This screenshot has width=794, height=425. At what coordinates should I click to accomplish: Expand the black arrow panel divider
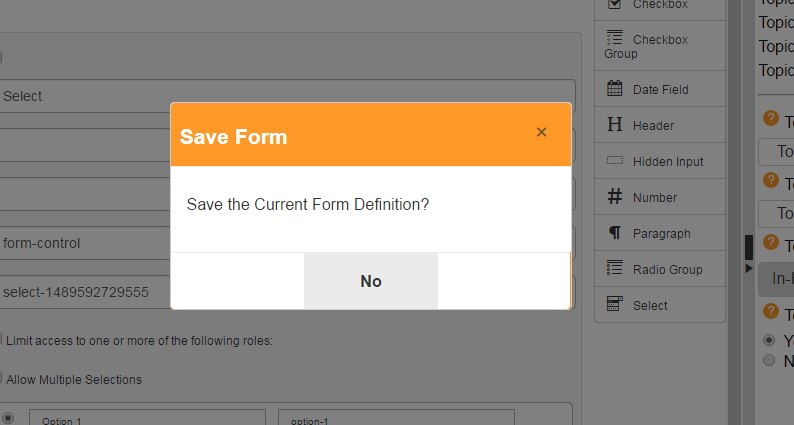point(748,268)
